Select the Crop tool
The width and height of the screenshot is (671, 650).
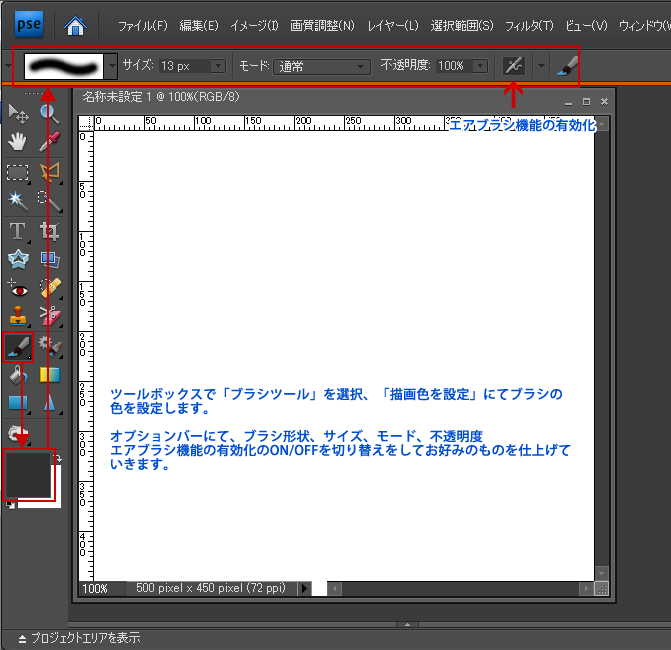click(49, 231)
